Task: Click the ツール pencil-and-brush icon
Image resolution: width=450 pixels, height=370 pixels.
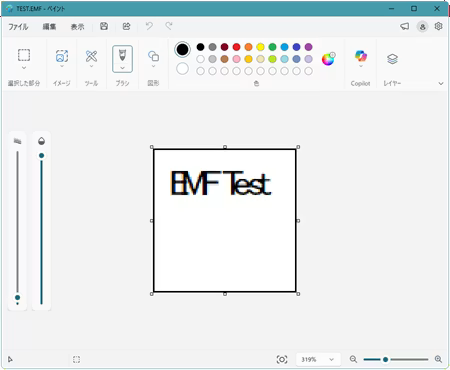Action: [x=91, y=56]
